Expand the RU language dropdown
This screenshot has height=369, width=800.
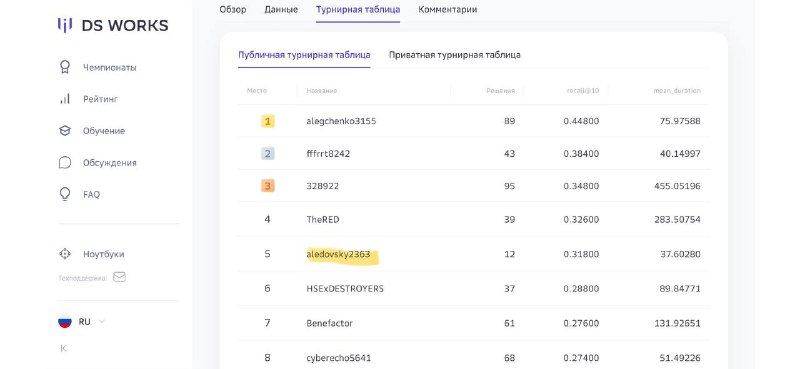(x=102, y=322)
